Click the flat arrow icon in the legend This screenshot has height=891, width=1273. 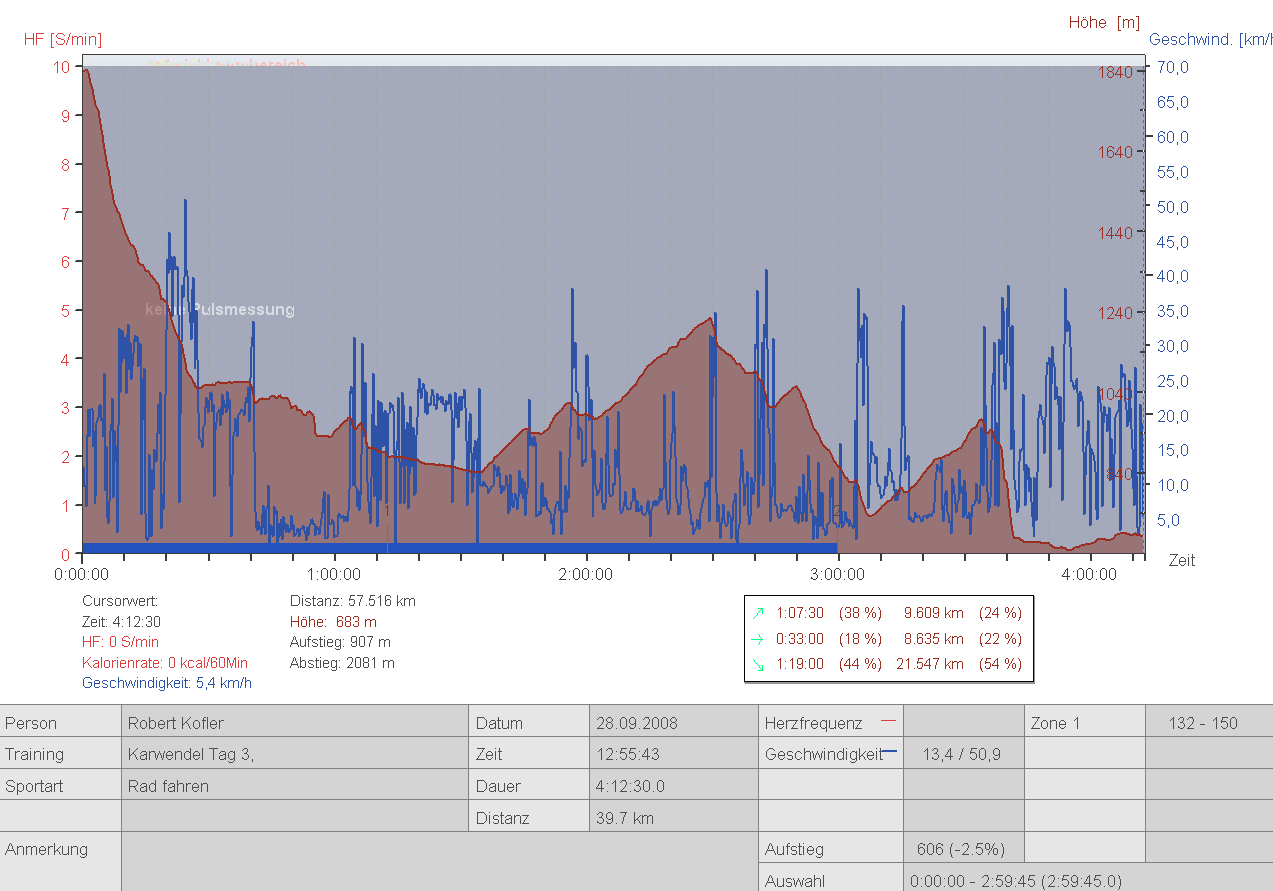pos(758,639)
